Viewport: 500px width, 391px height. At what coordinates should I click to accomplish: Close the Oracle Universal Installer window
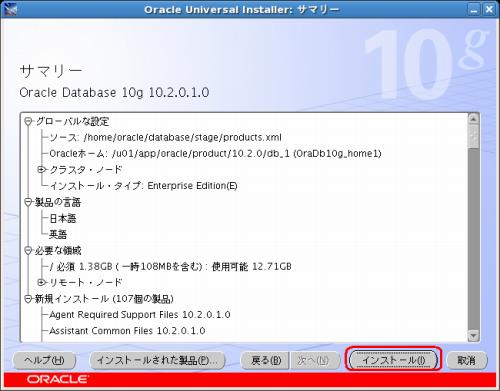tap(489, 9)
